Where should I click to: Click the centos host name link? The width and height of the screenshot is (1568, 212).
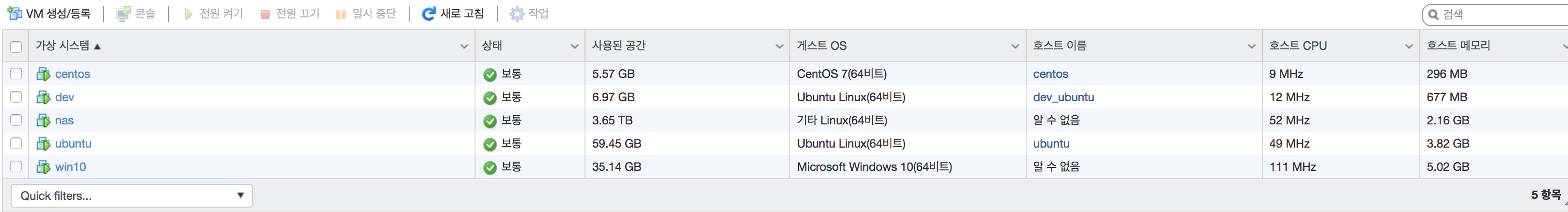1050,74
